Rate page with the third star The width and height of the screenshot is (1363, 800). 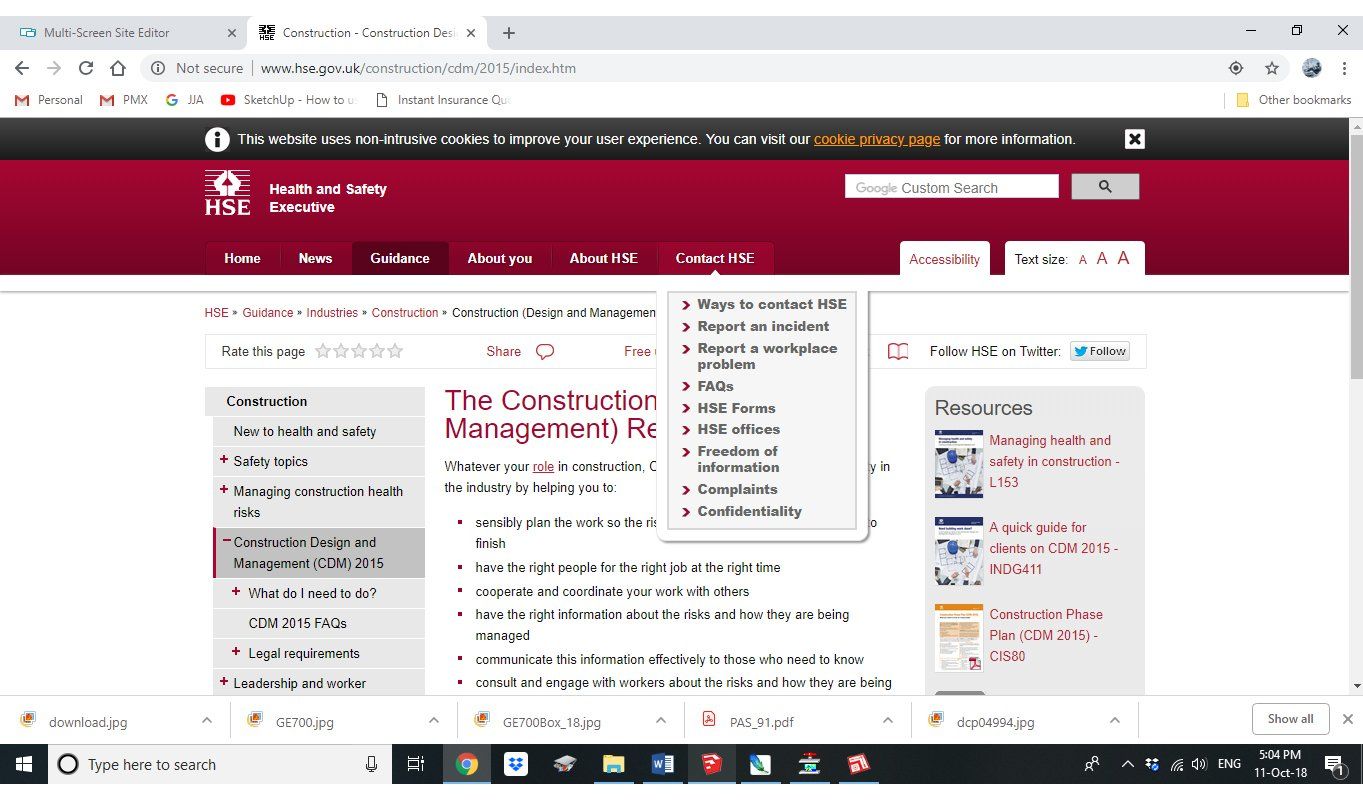pos(359,351)
